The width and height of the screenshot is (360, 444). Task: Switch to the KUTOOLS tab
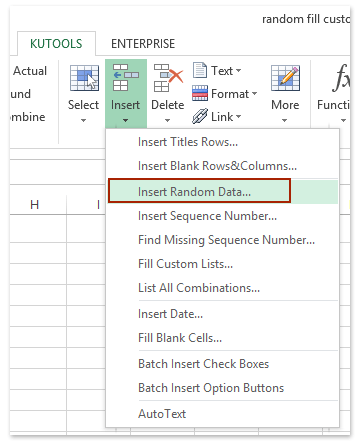point(56,44)
